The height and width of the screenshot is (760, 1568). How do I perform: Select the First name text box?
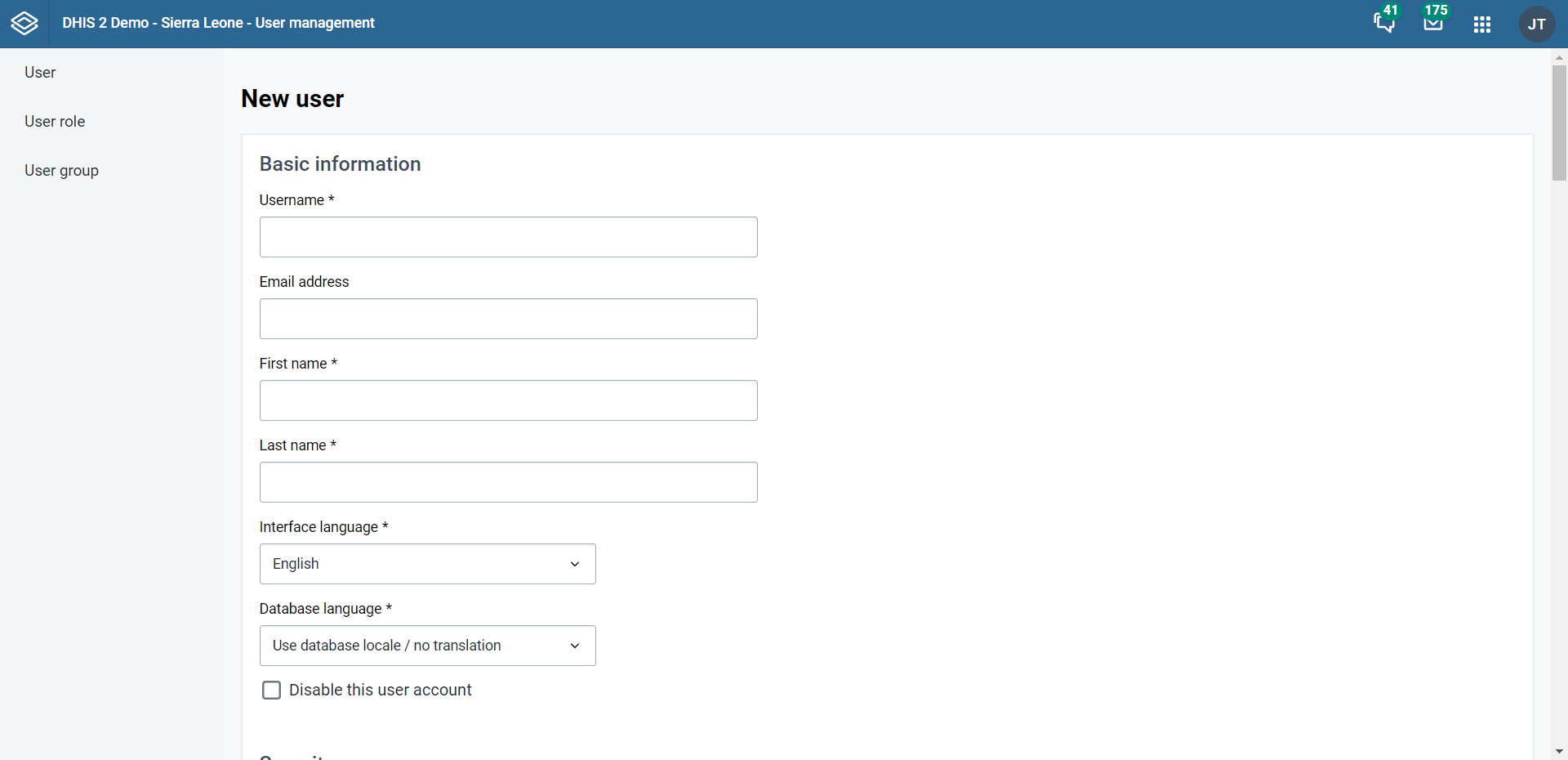point(508,400)
